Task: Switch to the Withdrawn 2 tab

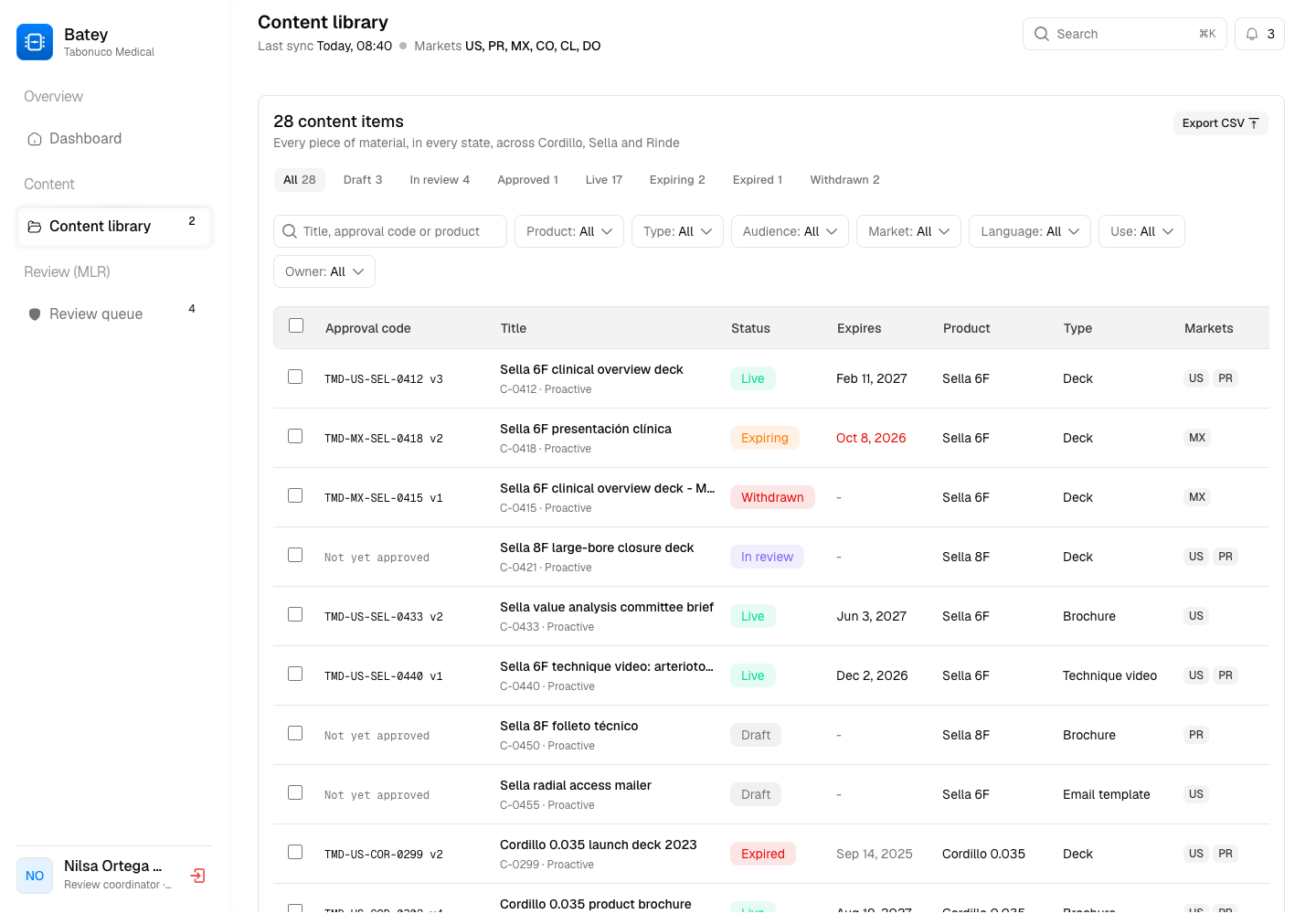Action: pyautogui.click(x=844, y=180)
